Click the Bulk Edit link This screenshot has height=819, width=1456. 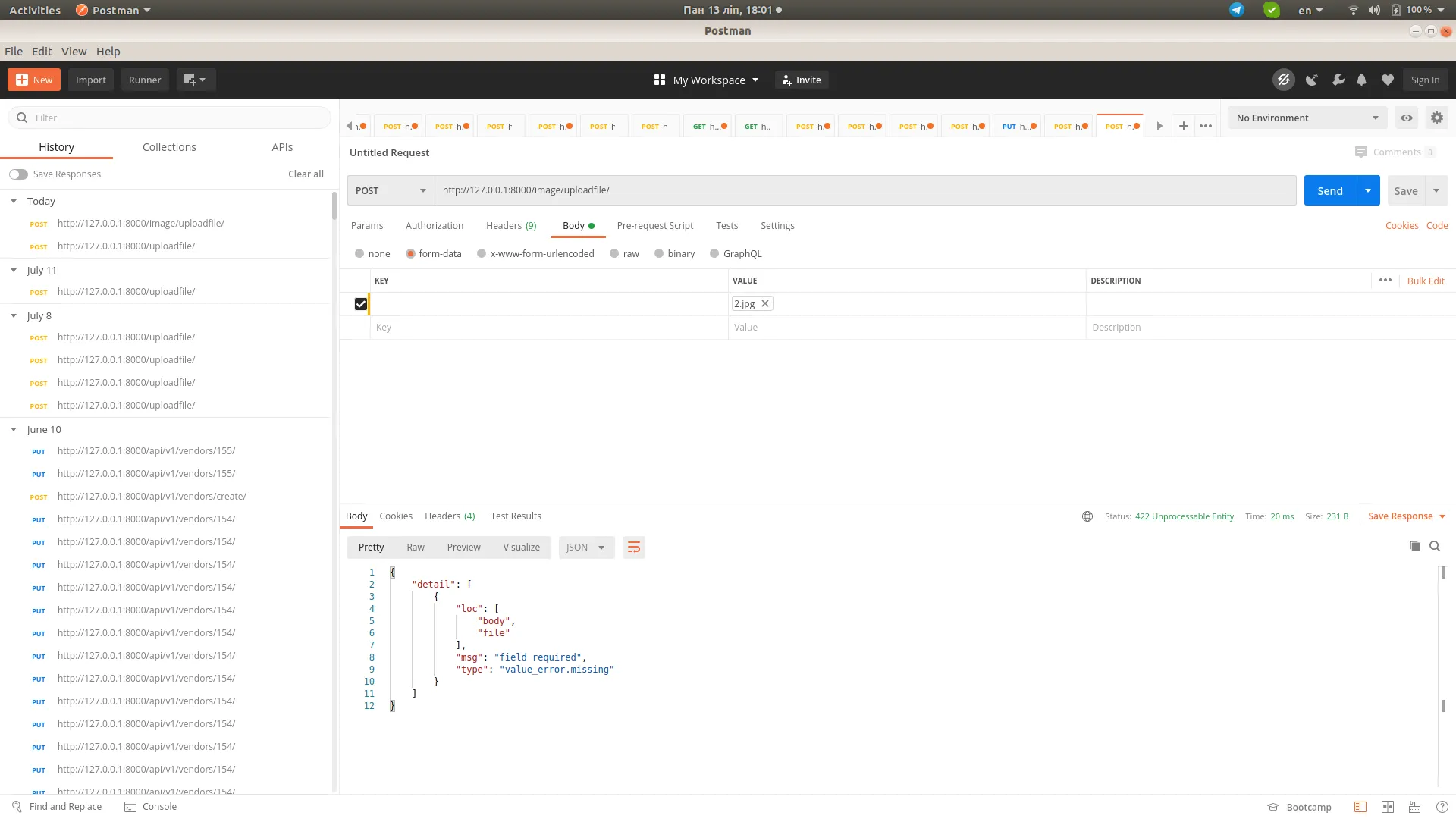pos(1425,281)
